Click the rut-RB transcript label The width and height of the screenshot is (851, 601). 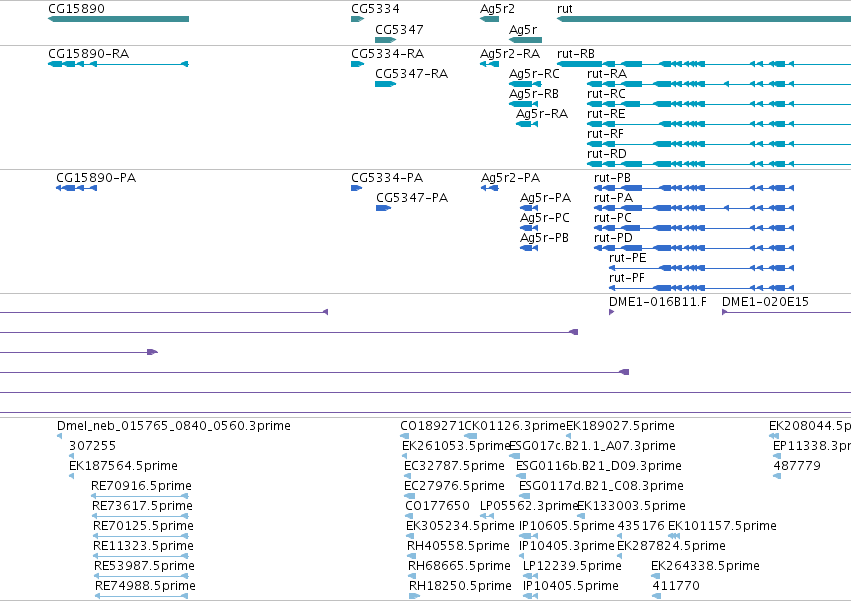[576, 54]
